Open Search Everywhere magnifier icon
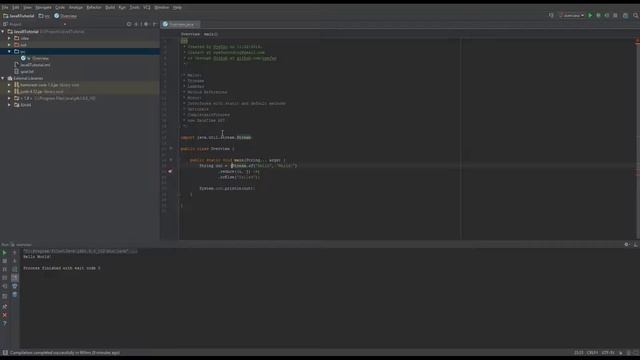This screenshot has width=640, height=360. point(636,16)
